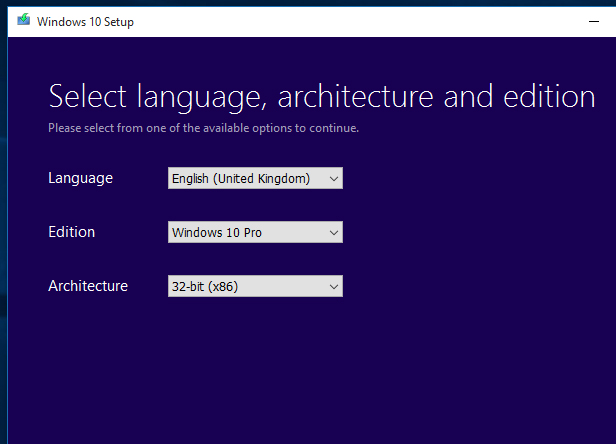
Task: Click the chevron arrow beside 32-bit (x86)
Action: coord(334,286)
